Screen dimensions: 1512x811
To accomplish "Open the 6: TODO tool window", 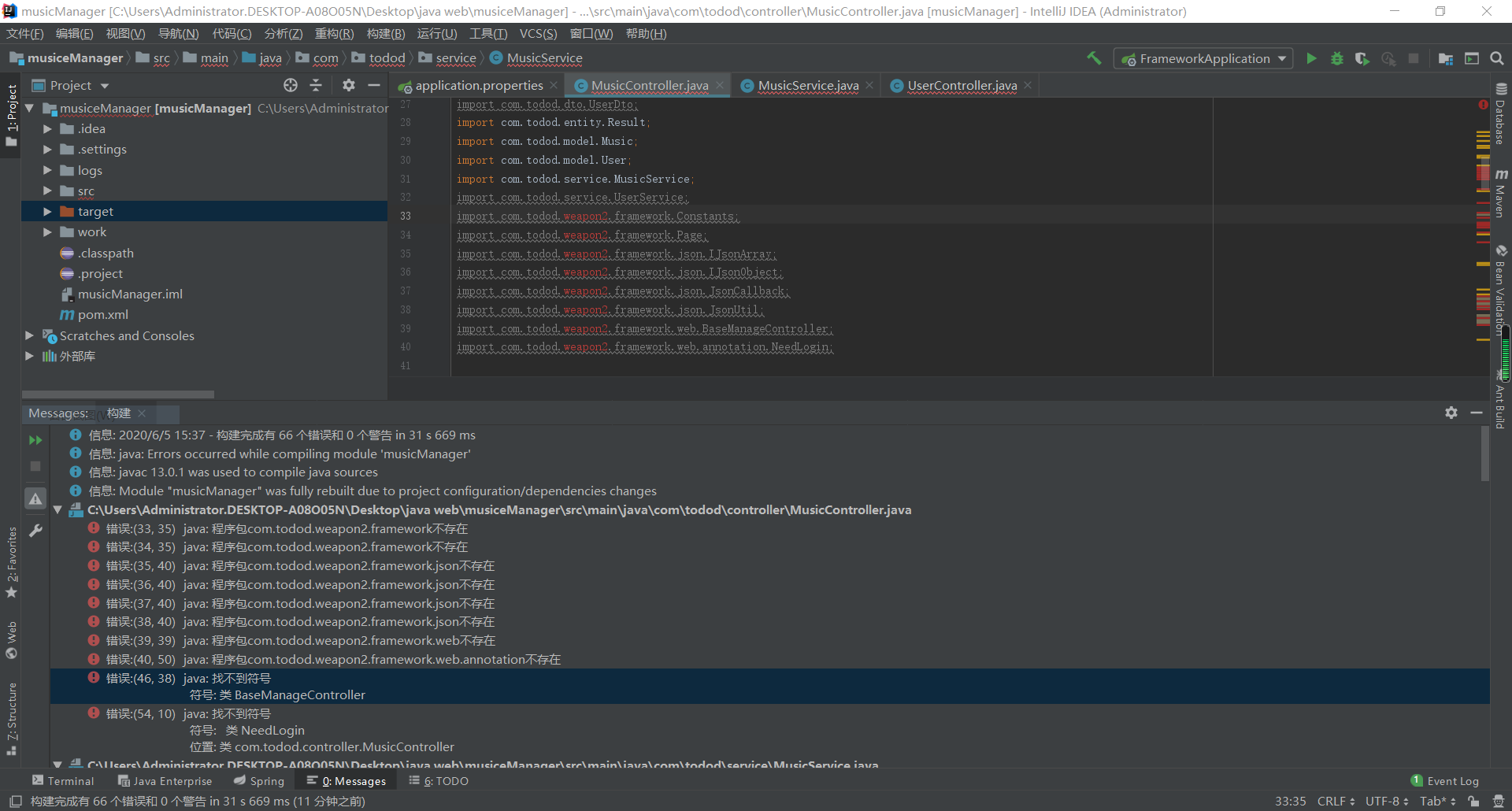I will click(x=439, y=781).
